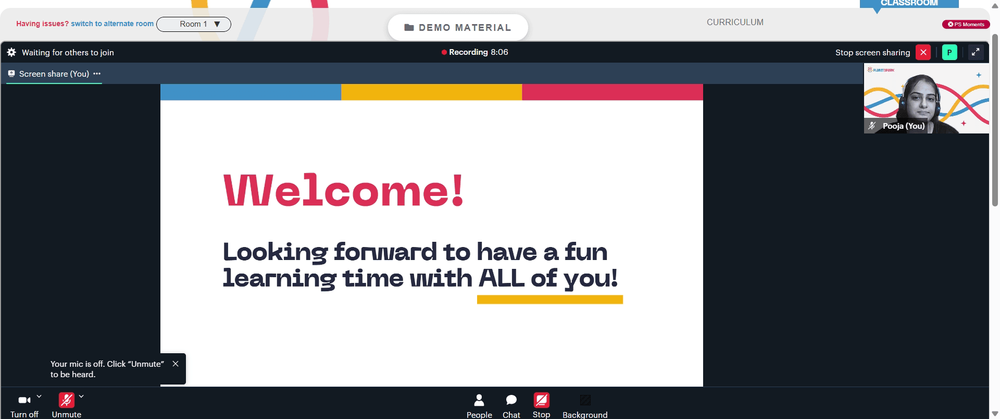Click the Welcome! heading on slide
This screenshot has height=419, width=1000.
click(x=343, y=189)
